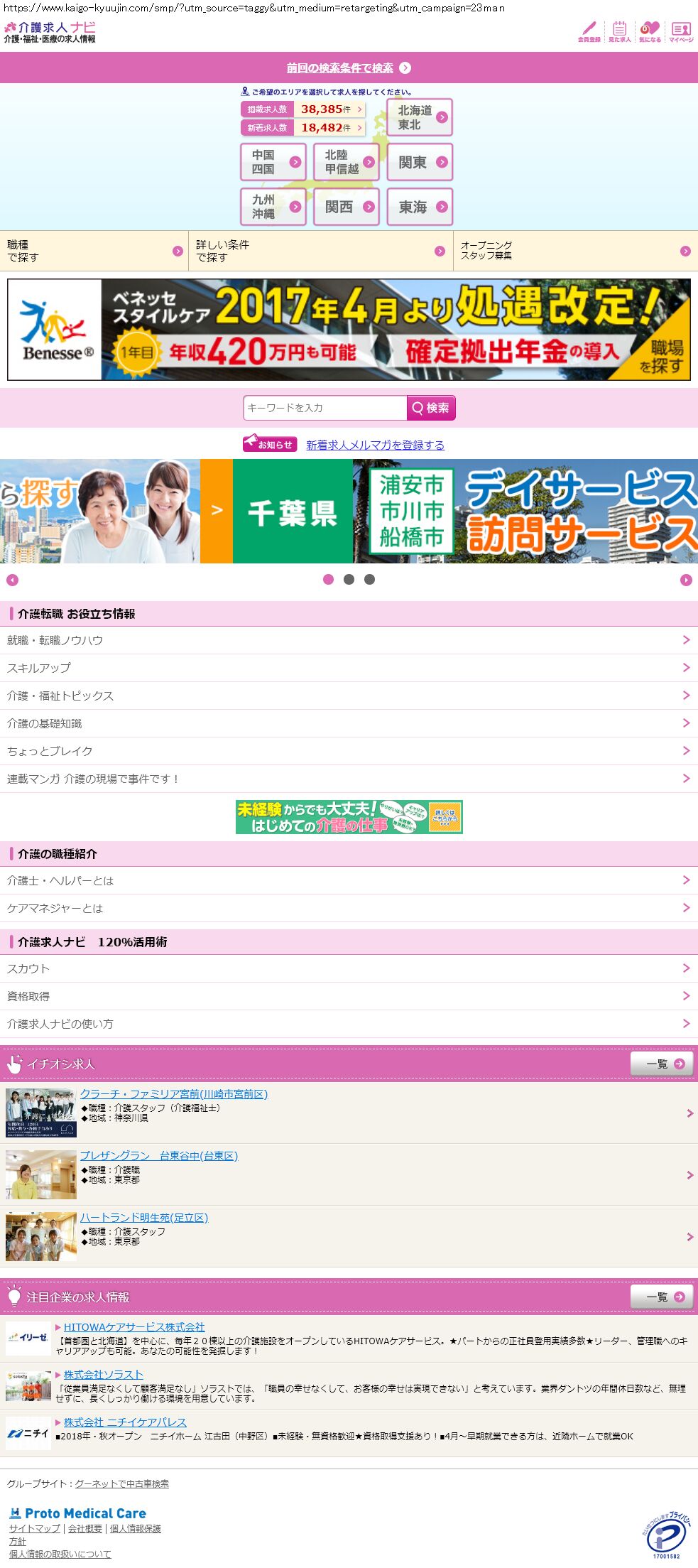Viewport: 698px width, 1568px height.
Task: Expand ちょっとブレイク row
Action: click(x=349, y=751)
